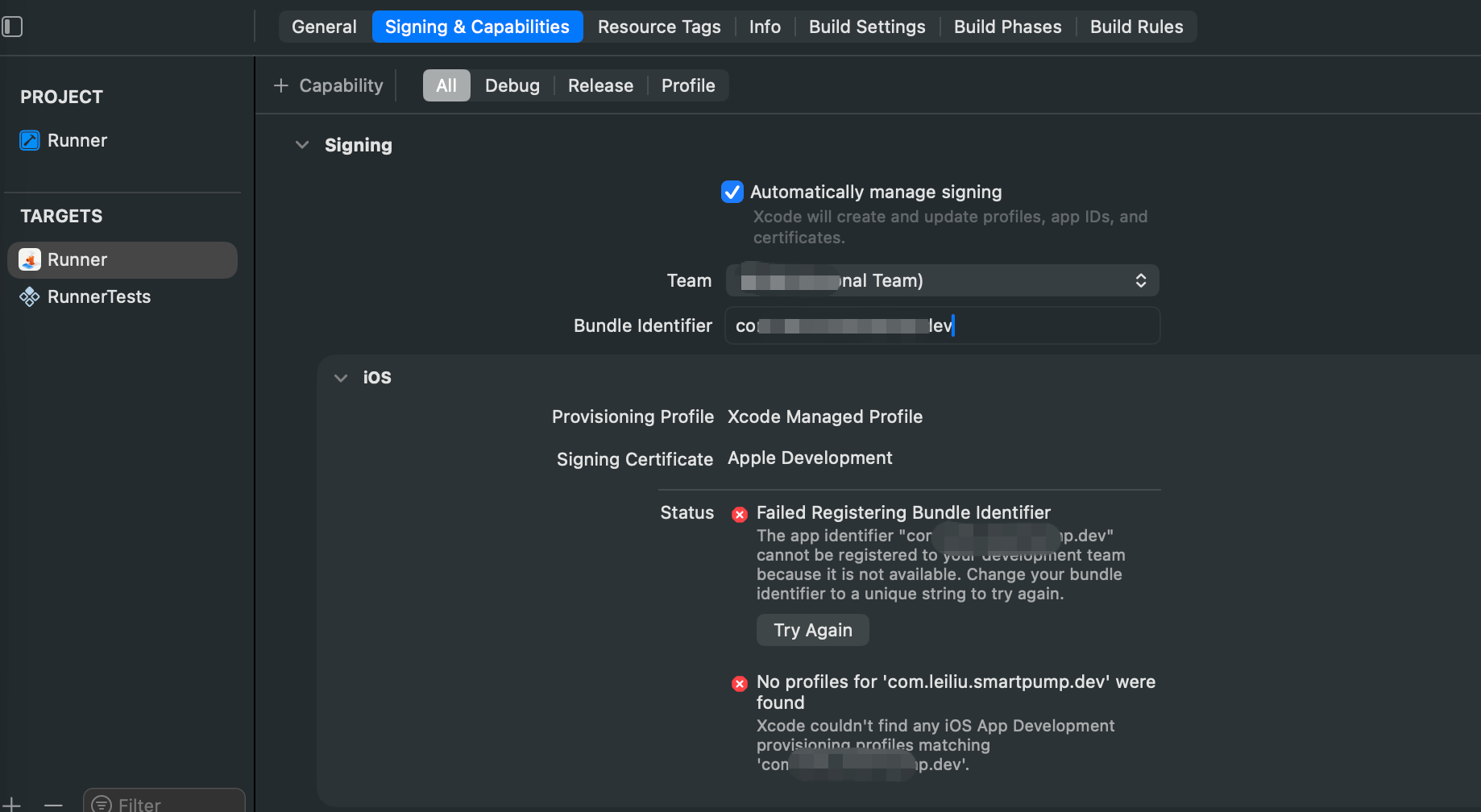Image resolution: width=1481 pixels, height=812 pixels.
Task: Open the Resource Tags tab
Action: click(x=659, y=27)
